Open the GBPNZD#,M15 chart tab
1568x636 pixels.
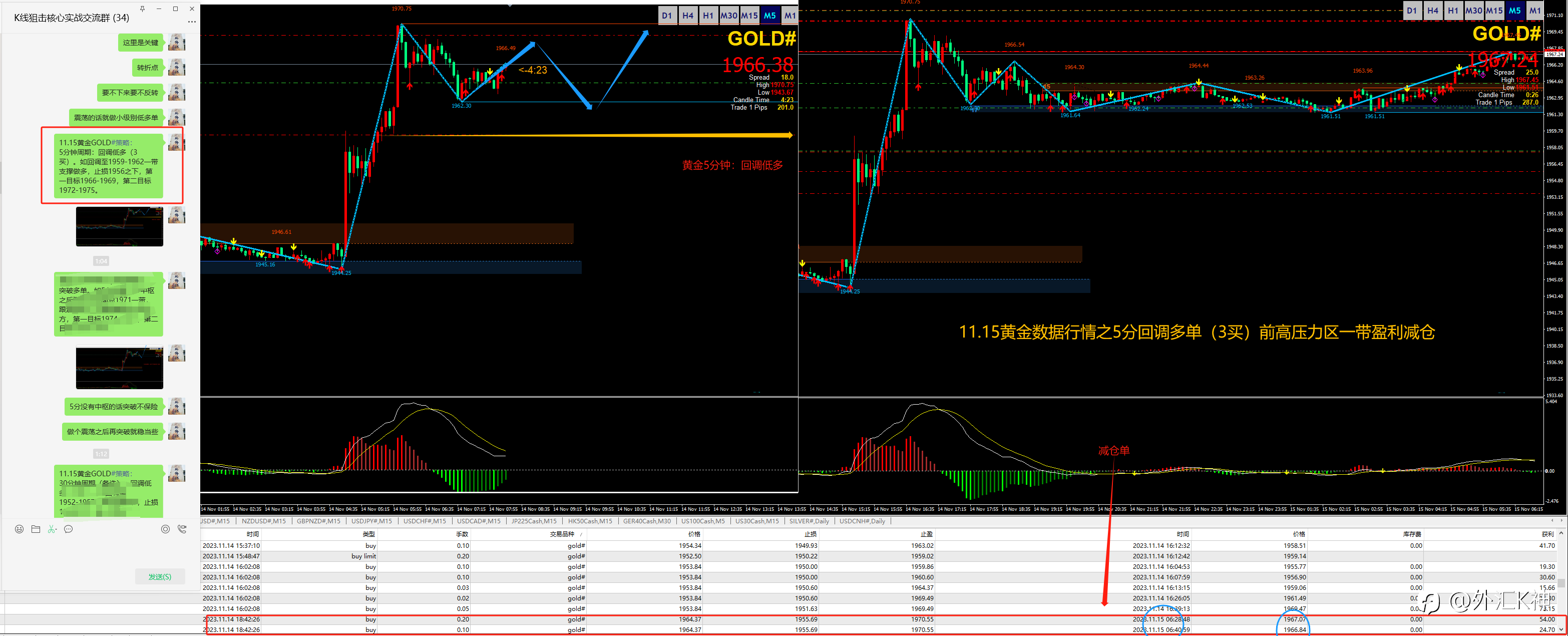click(318, 521)
